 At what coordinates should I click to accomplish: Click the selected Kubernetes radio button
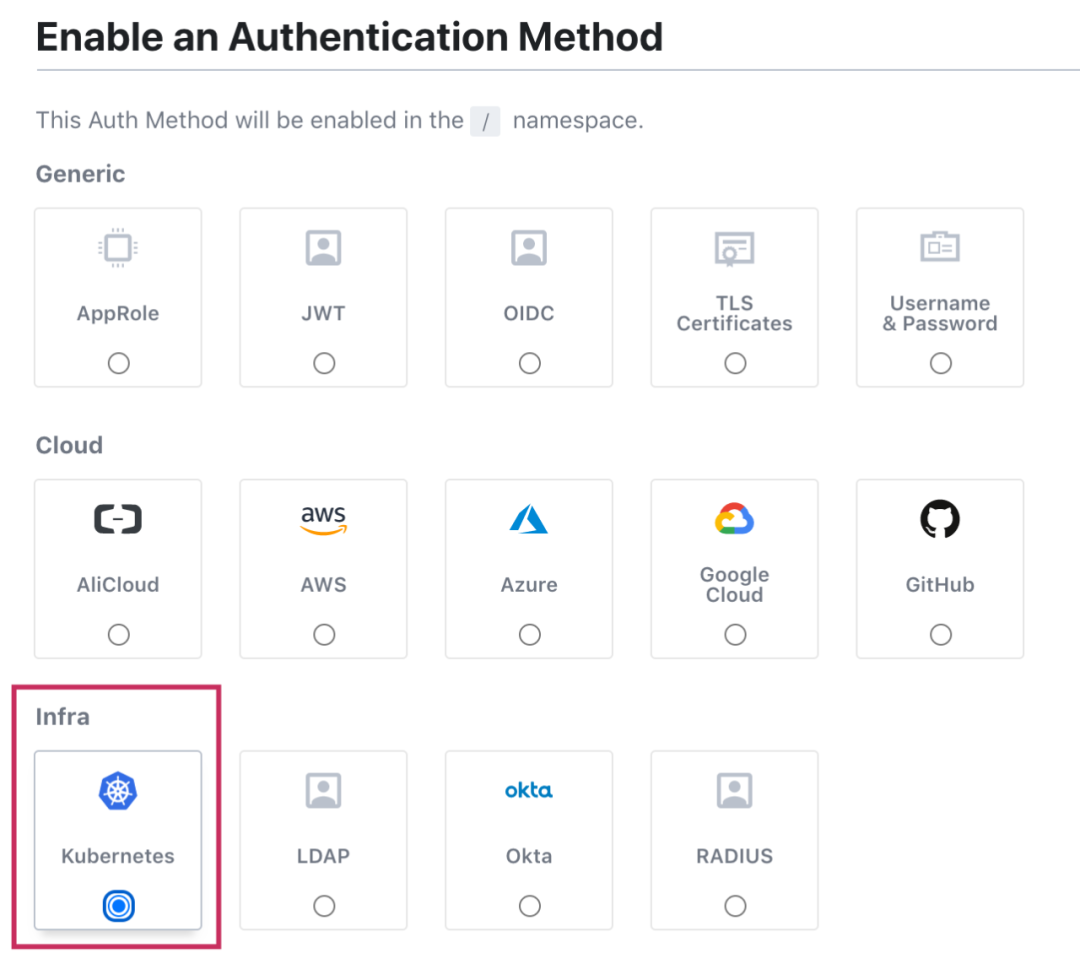[118, 906]
